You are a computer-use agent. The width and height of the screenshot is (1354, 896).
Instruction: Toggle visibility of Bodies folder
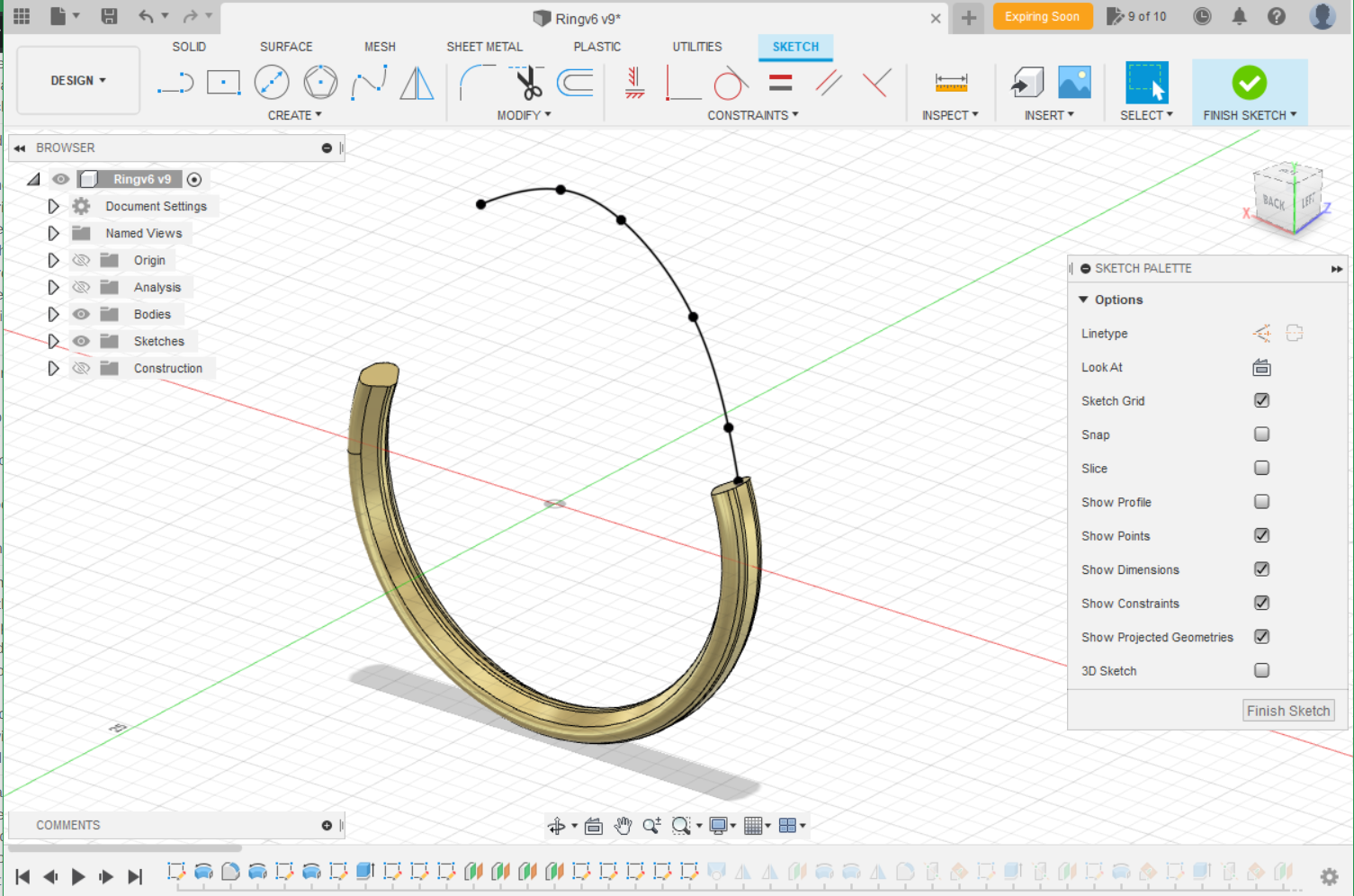coord(81,314)
